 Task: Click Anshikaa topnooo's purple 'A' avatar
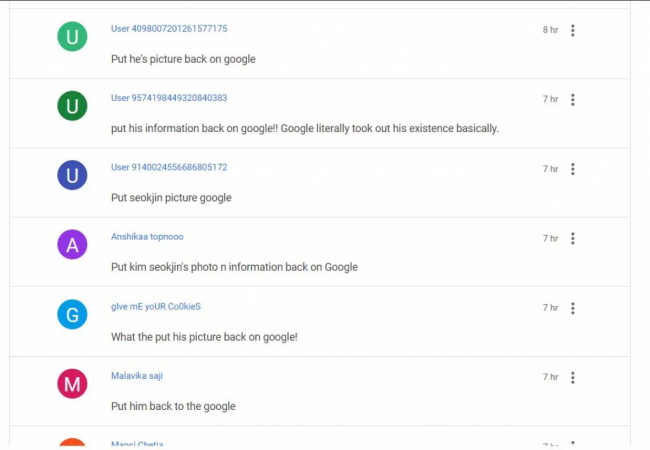(x=72, y=245)
